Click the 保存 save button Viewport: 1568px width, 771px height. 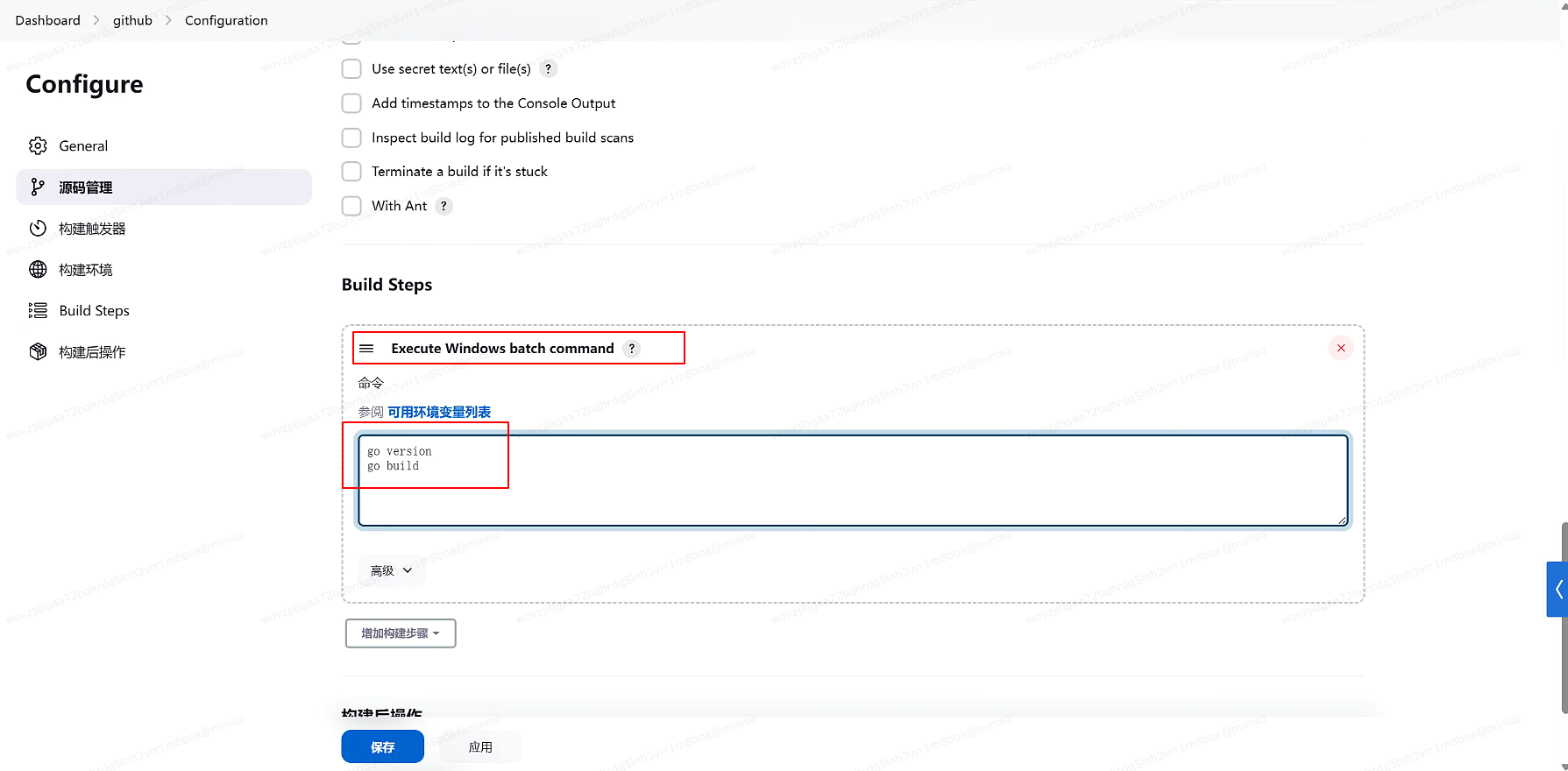tap(383, 746)
